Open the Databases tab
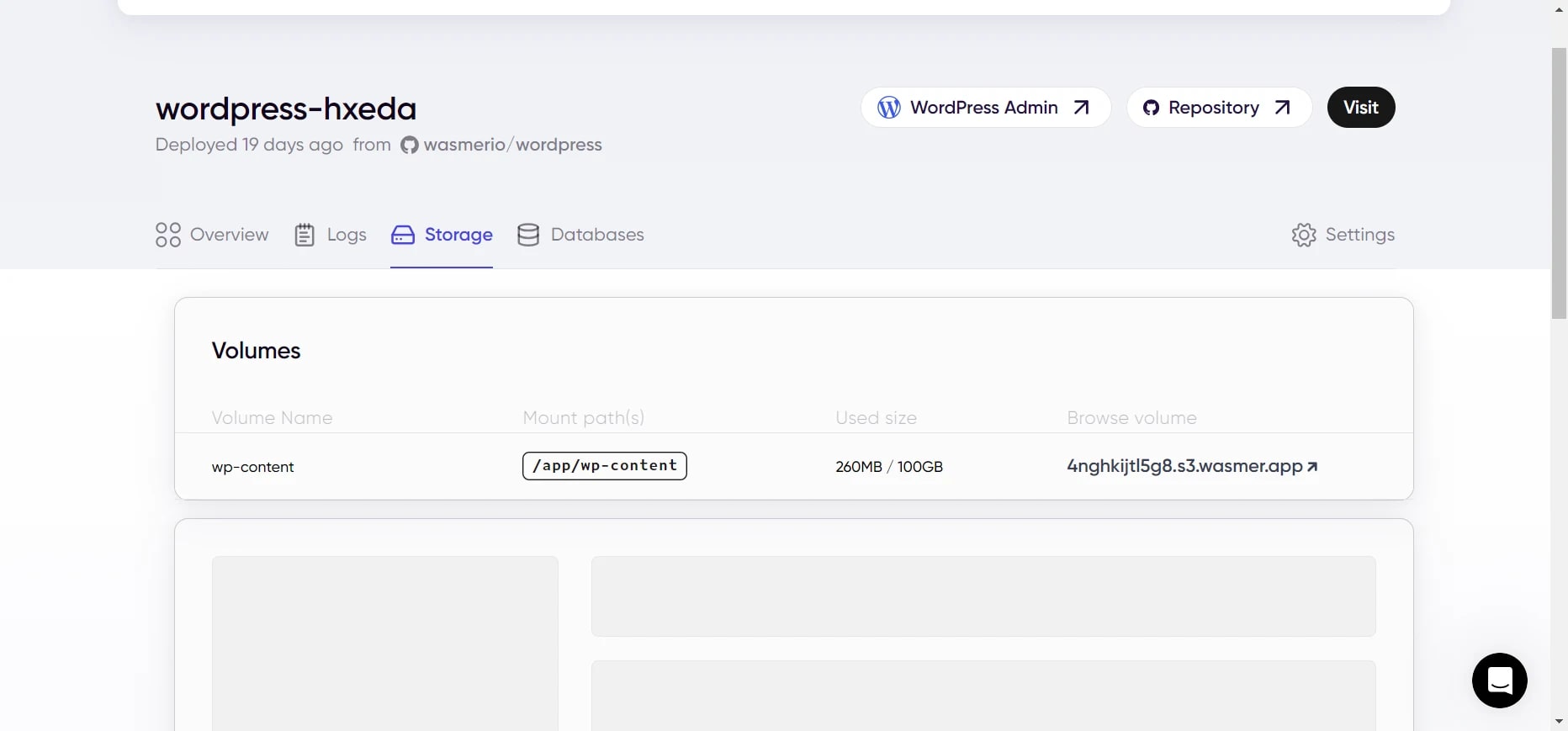The width and height of the screenshot is (1568, 731). [x=580, y=235]
